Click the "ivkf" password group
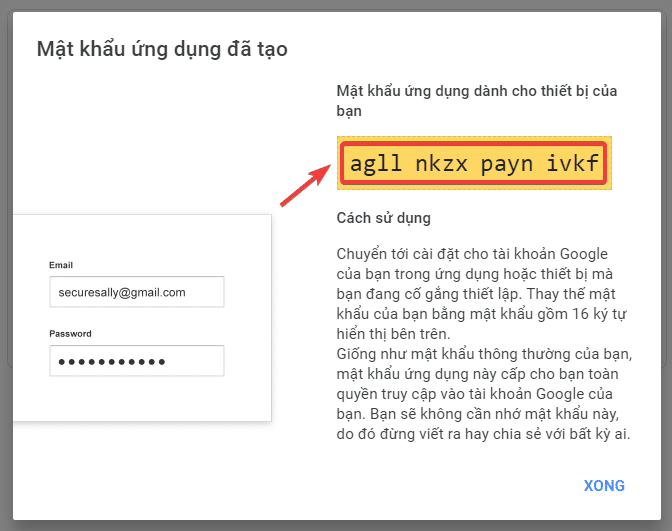Viewport: 672px width, 531px height. 573,163
